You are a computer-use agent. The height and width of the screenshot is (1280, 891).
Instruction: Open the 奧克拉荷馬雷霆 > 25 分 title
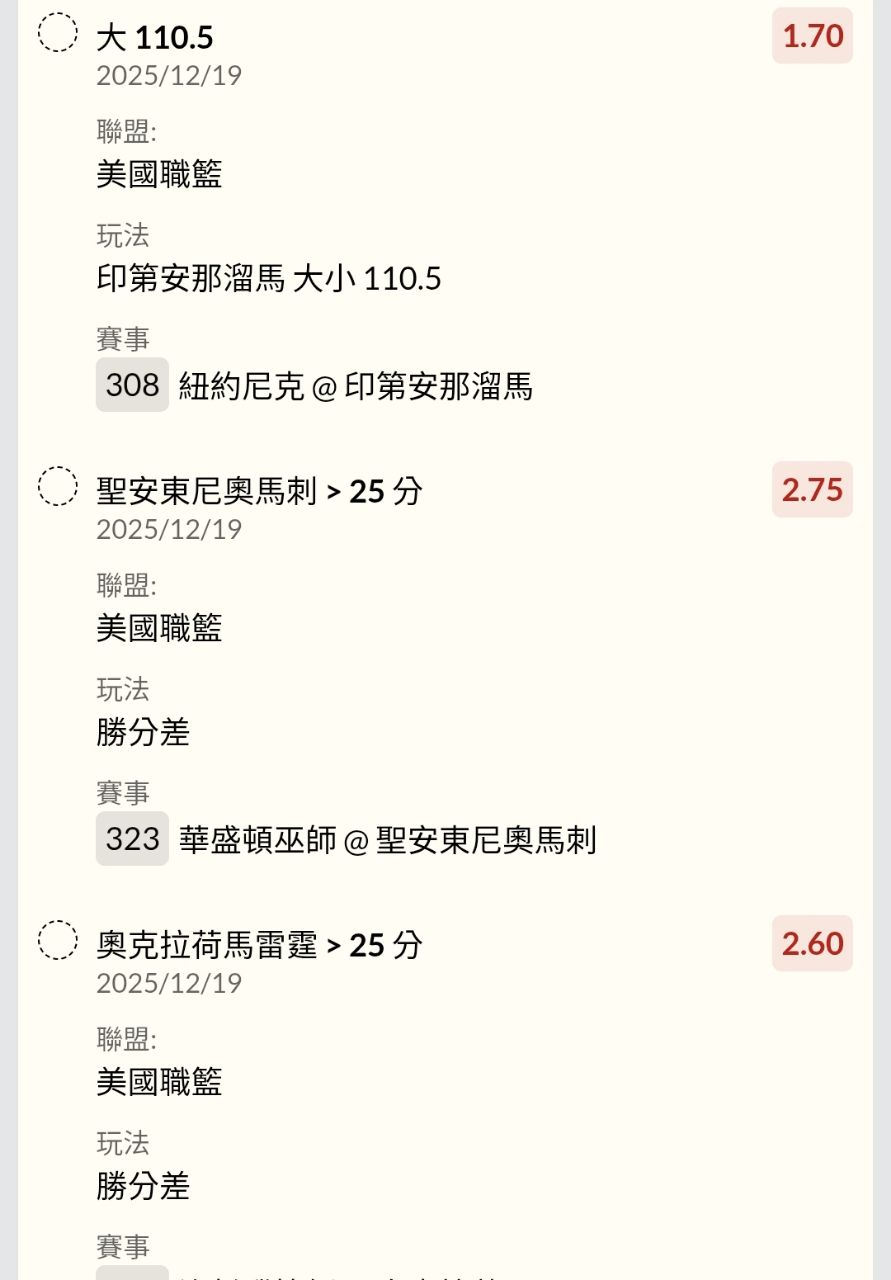260,945
